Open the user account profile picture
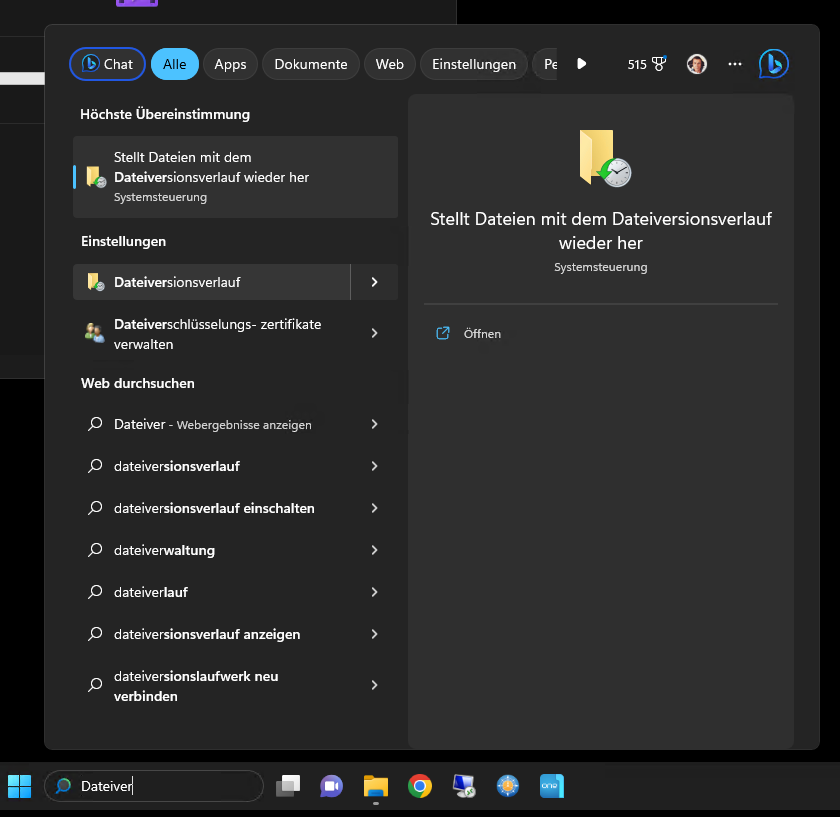840x817 pixels. (x=697, y=64)
